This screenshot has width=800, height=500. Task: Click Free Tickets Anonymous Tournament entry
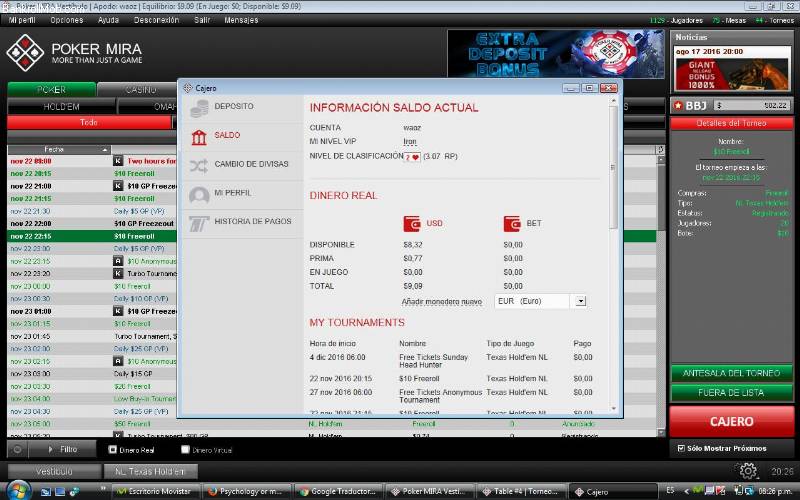[440, 396]
